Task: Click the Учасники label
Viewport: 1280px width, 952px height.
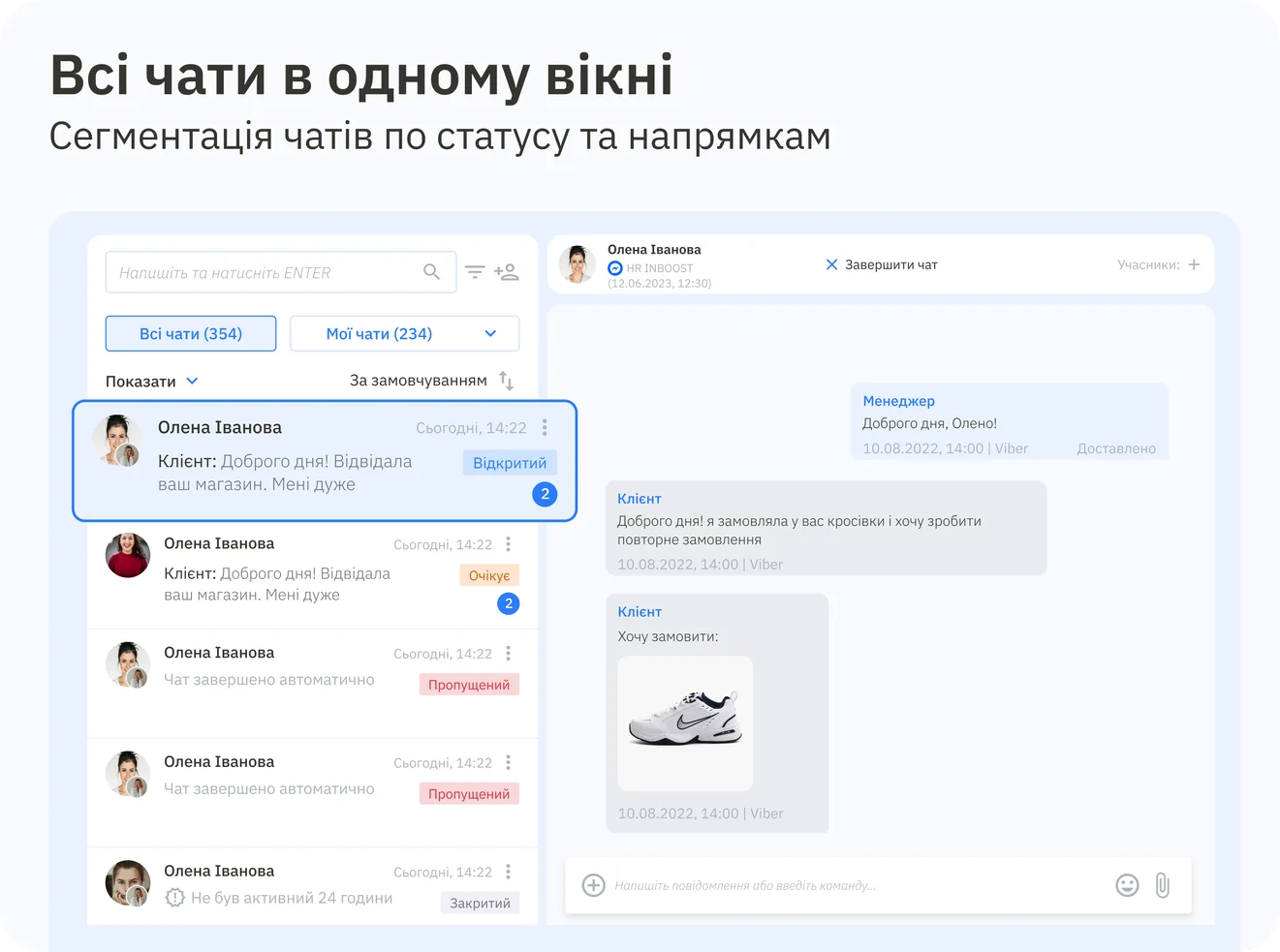Action: pos(1148,264)
